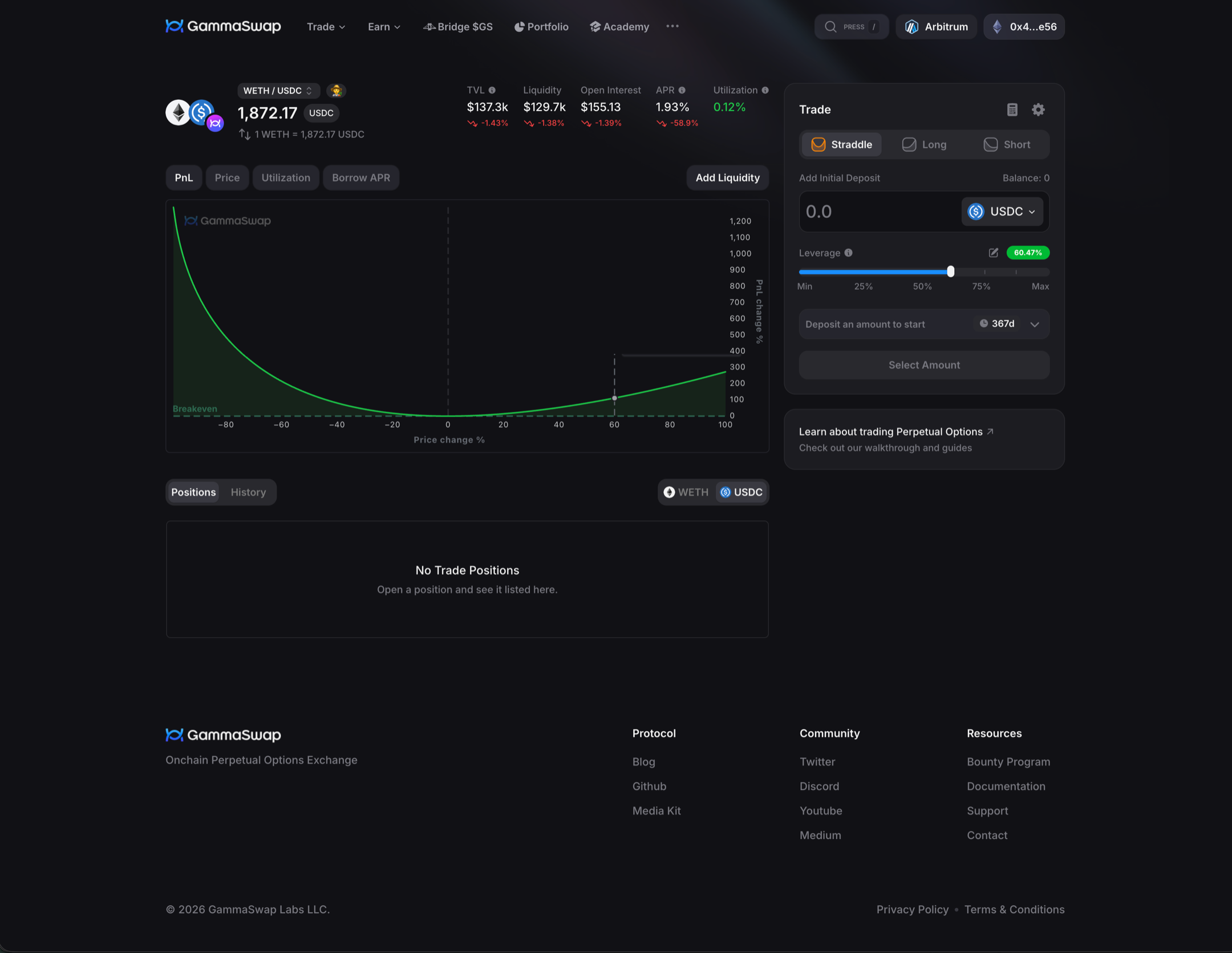
Task: Click the Leverage info icon
Action: click(848, 253)
